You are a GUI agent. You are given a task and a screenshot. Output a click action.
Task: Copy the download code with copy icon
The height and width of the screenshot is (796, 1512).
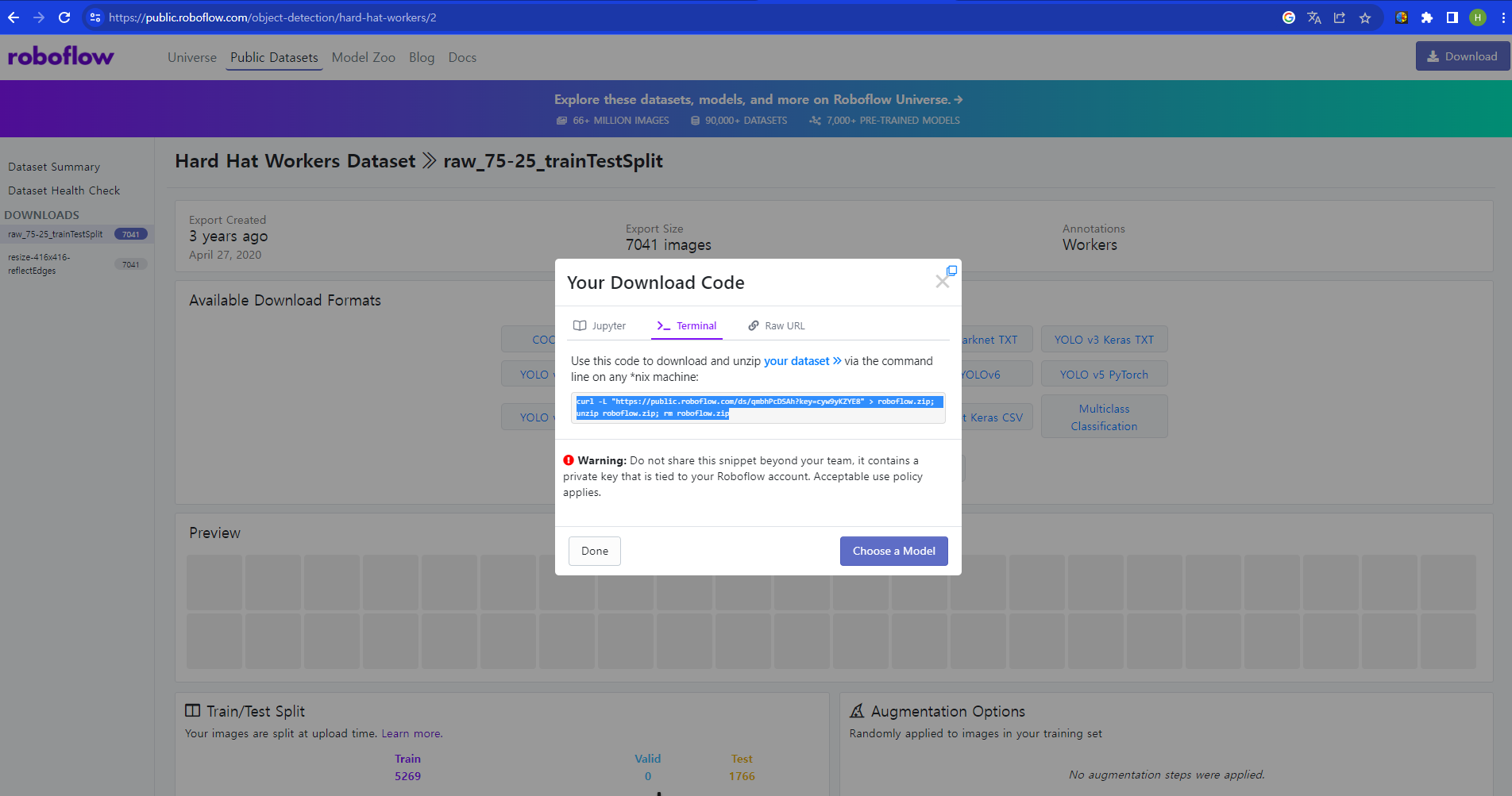[951, 271]
